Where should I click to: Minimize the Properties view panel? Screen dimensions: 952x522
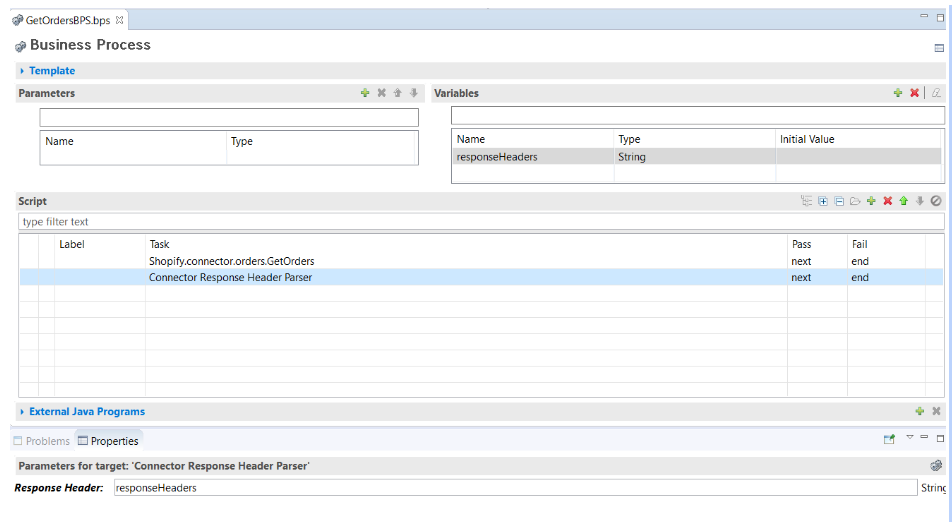pos(924,437)
